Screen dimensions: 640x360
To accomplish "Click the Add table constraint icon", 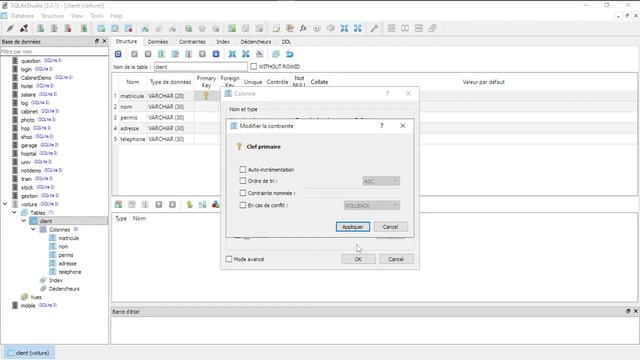I will coord(118,204).
